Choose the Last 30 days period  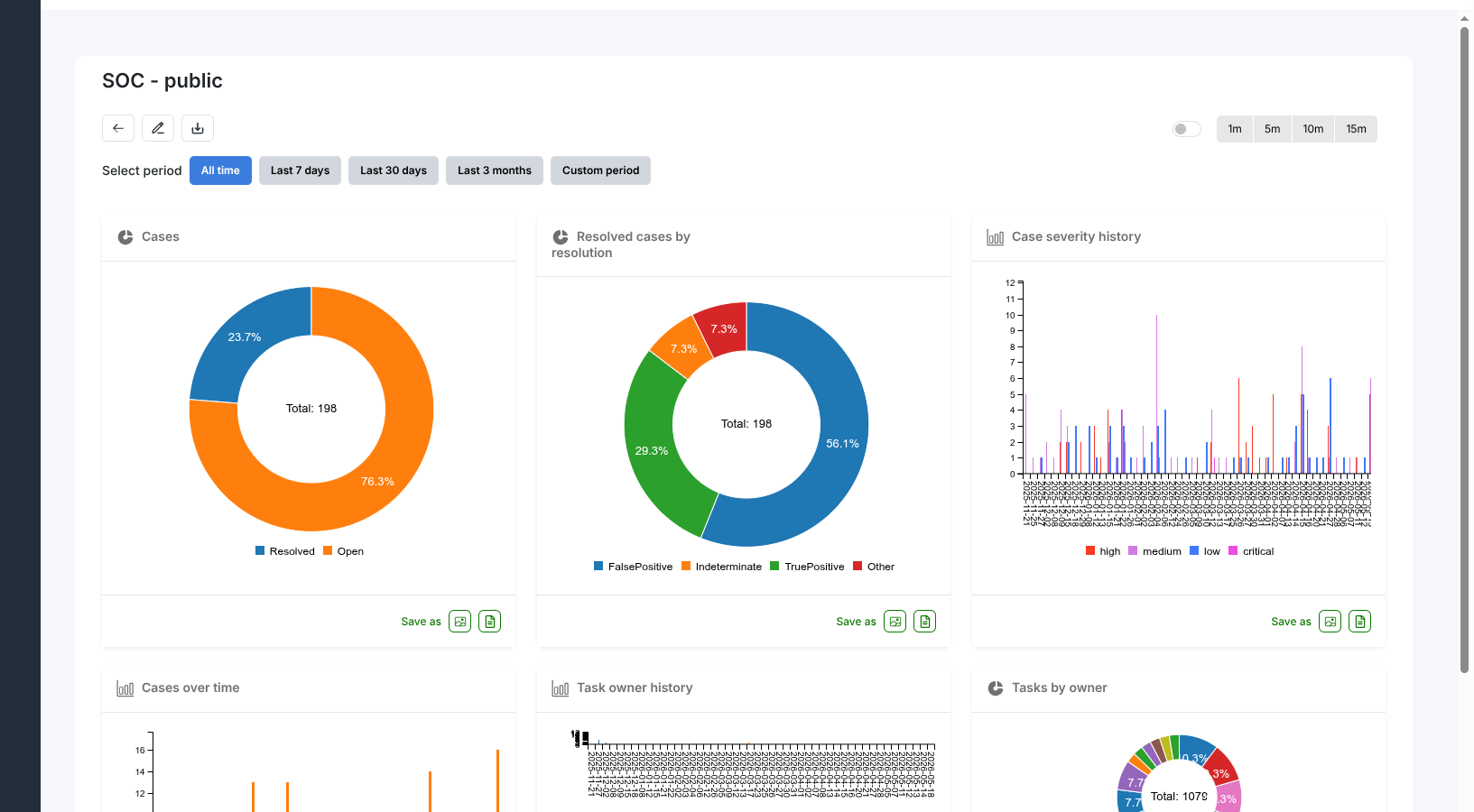(x=394, y=171)
